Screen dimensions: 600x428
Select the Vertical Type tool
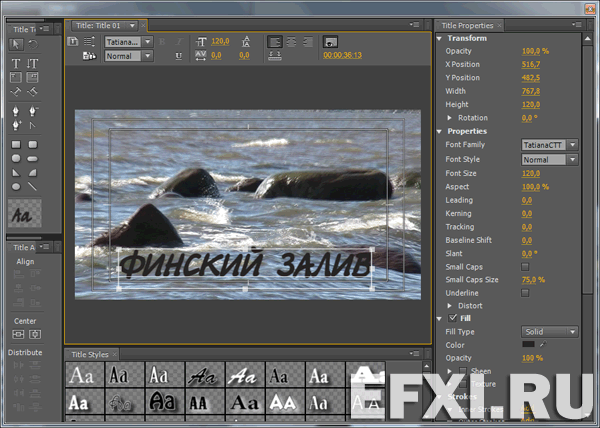tap(33, 63)
